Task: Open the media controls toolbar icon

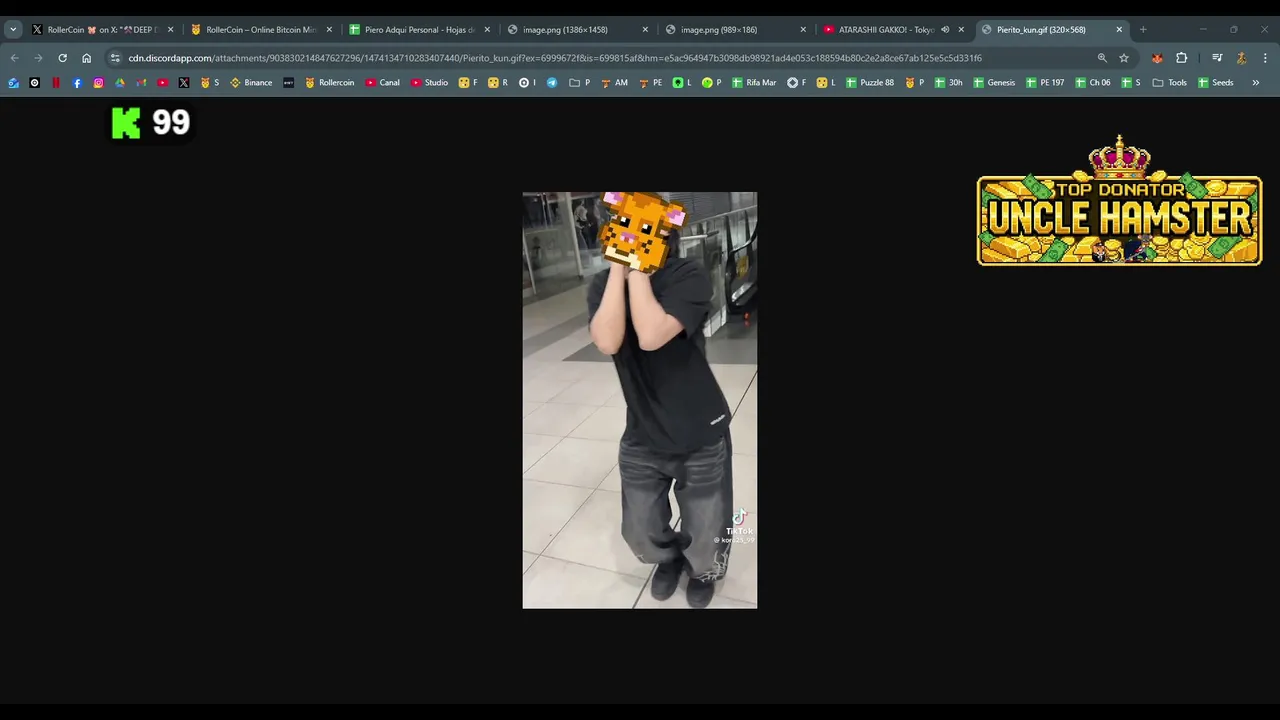Action: pos(1217,58)
